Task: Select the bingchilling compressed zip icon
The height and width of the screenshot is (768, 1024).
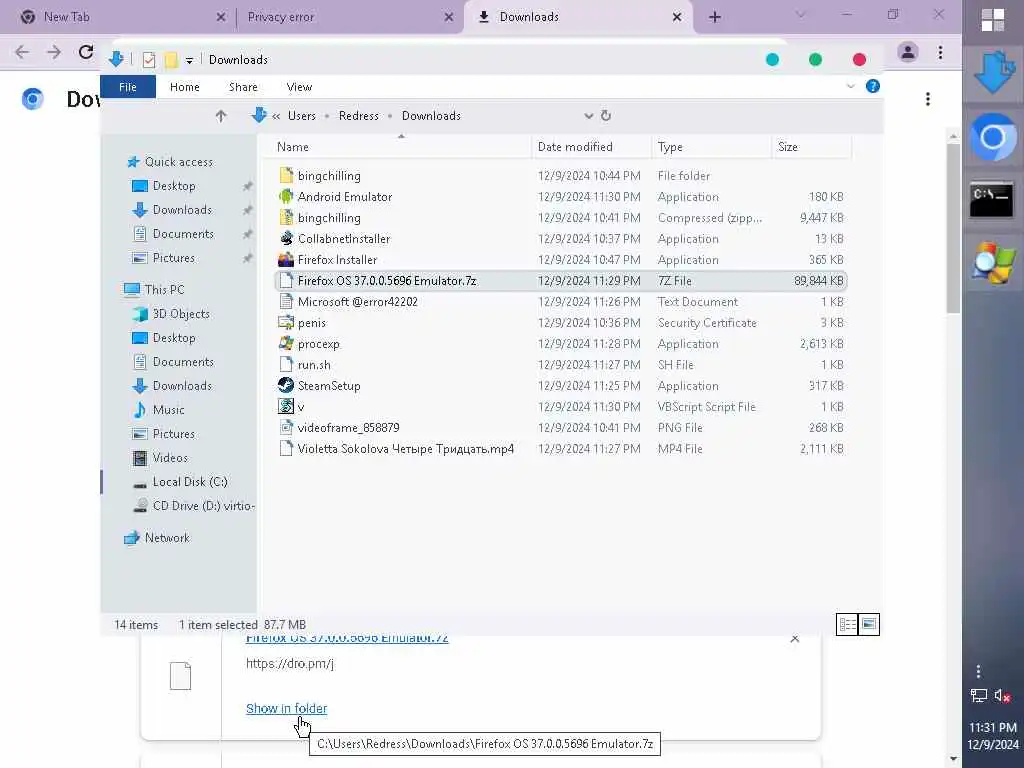Action: click(286, 217)
